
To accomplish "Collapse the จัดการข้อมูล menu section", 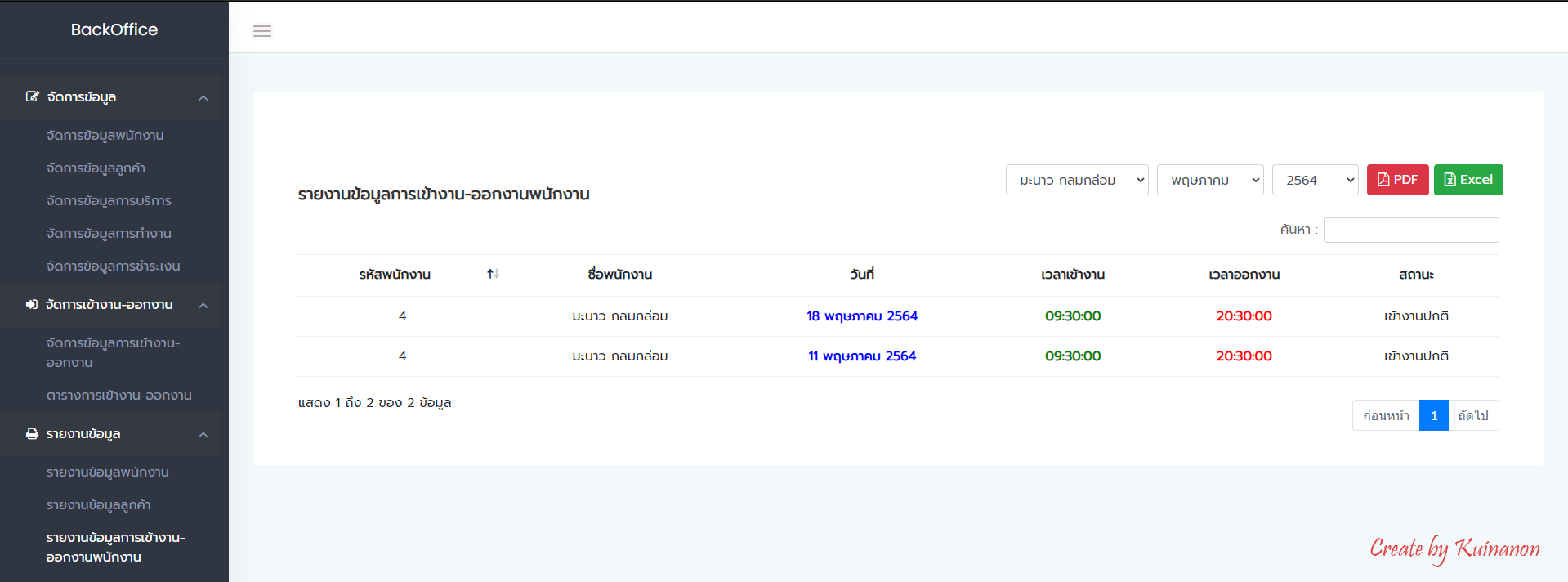I will coord(203,97).
